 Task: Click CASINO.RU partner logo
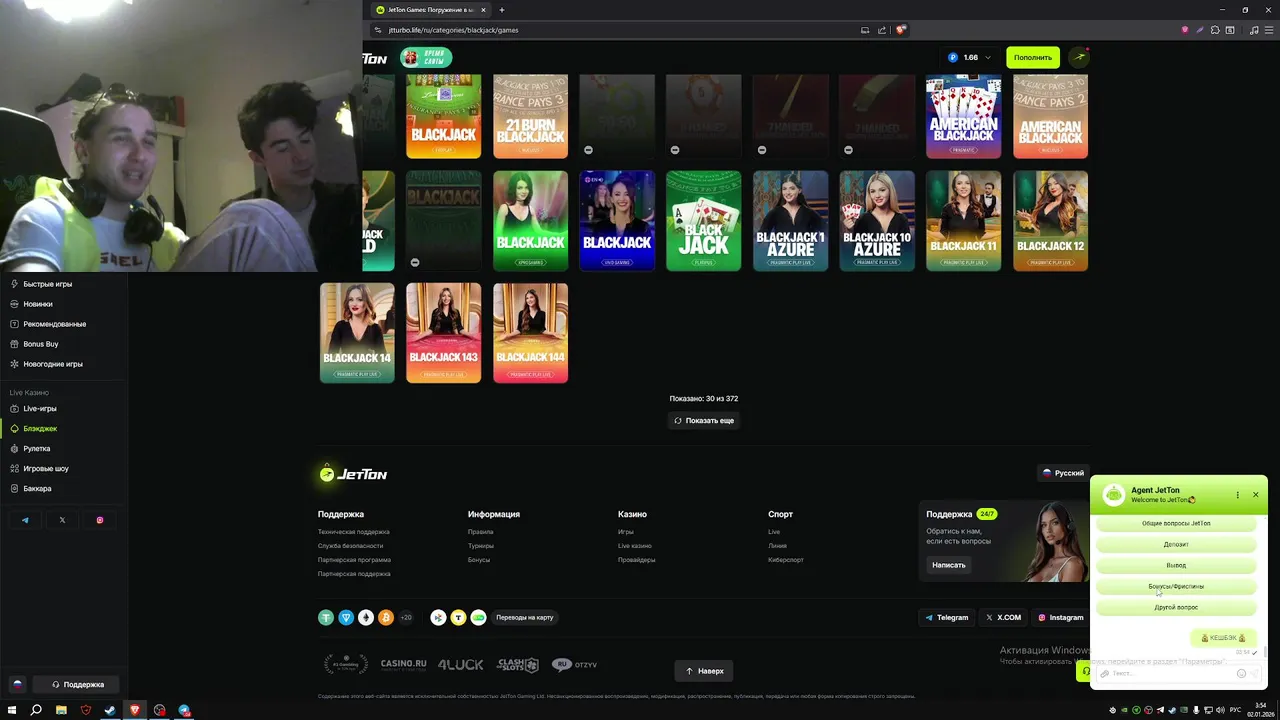tap(403, 665)
